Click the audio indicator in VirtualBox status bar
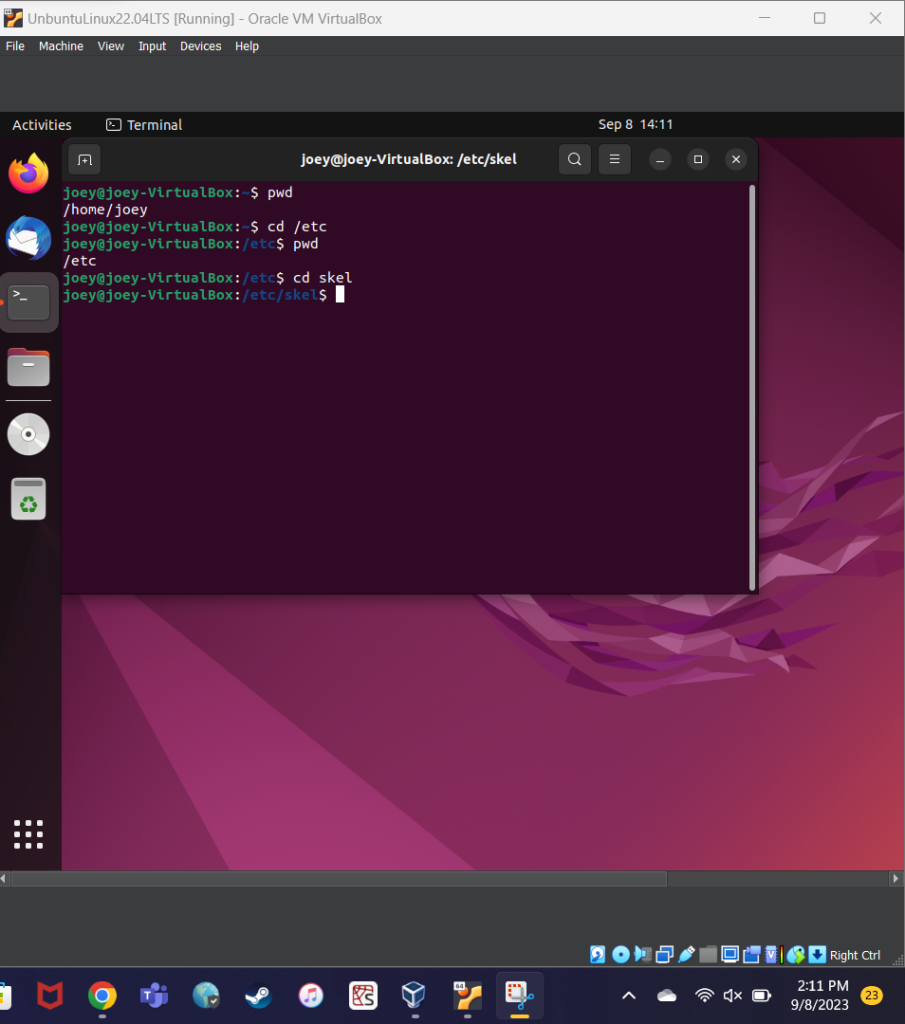Screen dimensions: 905x1024 click(643, 955)
